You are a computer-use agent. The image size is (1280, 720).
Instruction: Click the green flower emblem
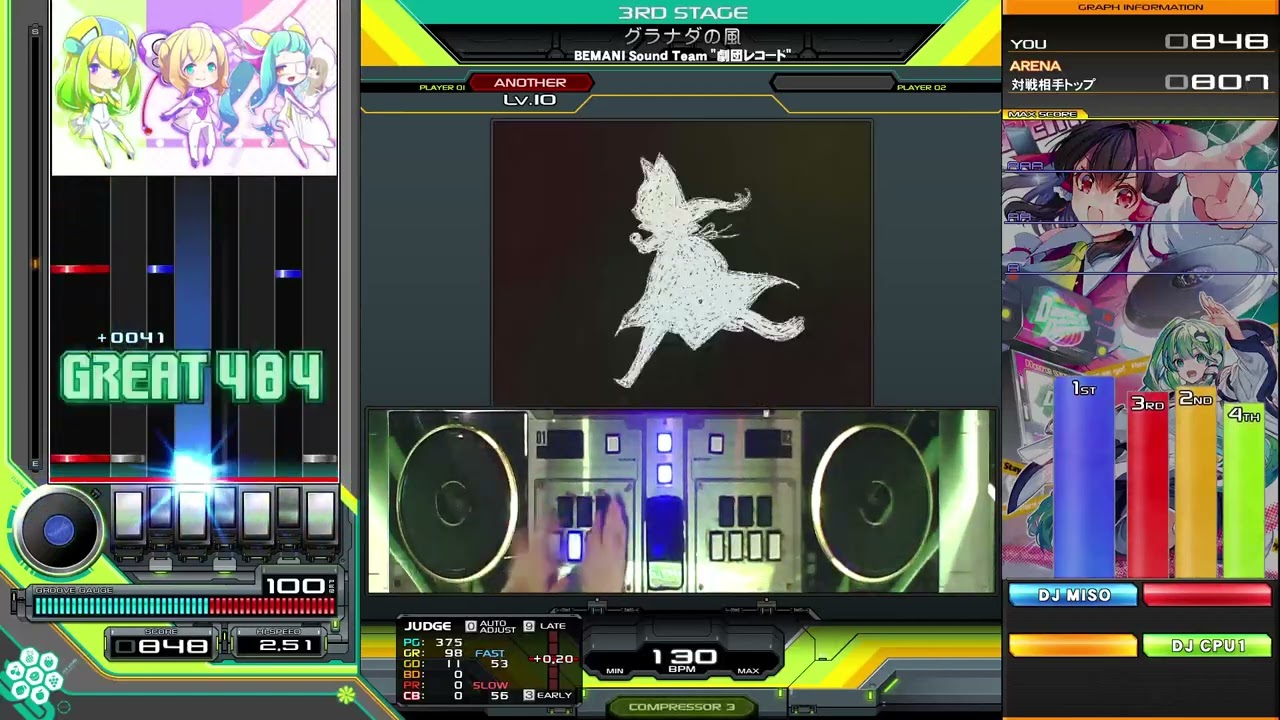[x=346, y=694]
